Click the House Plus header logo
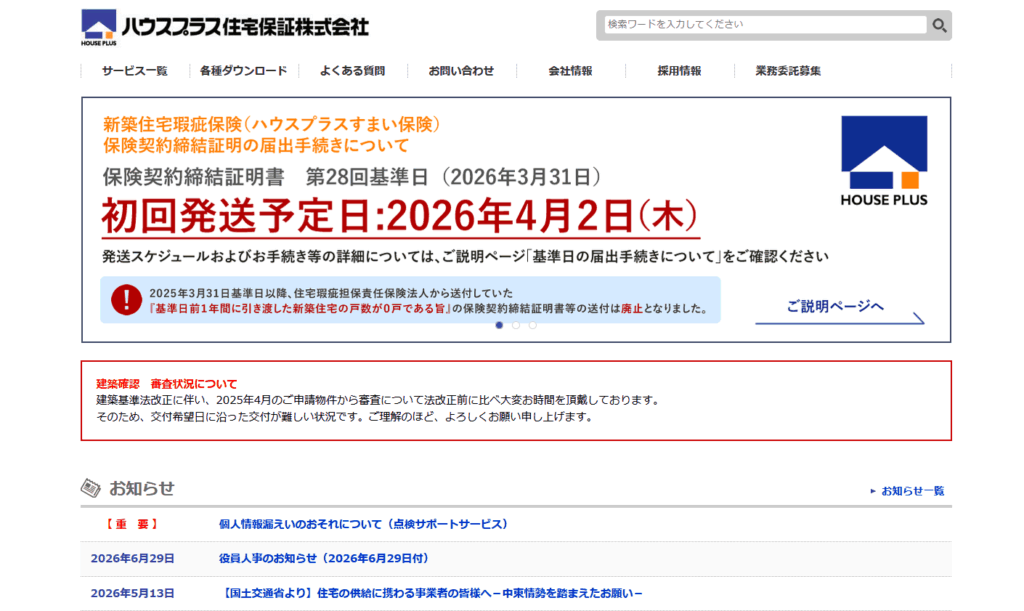The height and width of the screenshot is (611, 1024). click(x=225, y=27)
